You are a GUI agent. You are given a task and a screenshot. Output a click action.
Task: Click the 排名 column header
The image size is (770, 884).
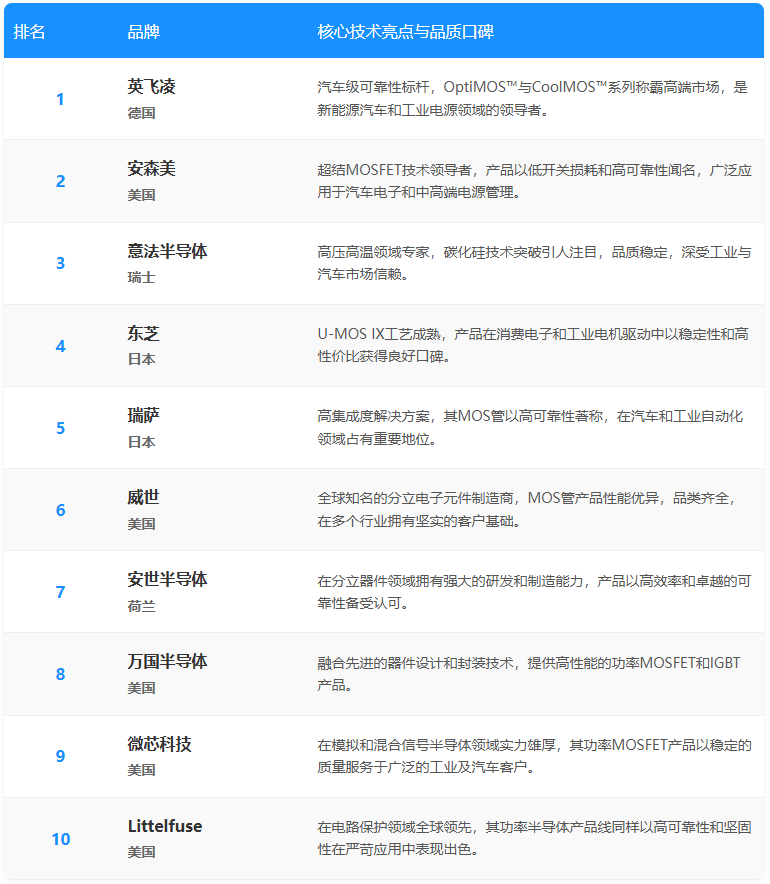point(30,31)
